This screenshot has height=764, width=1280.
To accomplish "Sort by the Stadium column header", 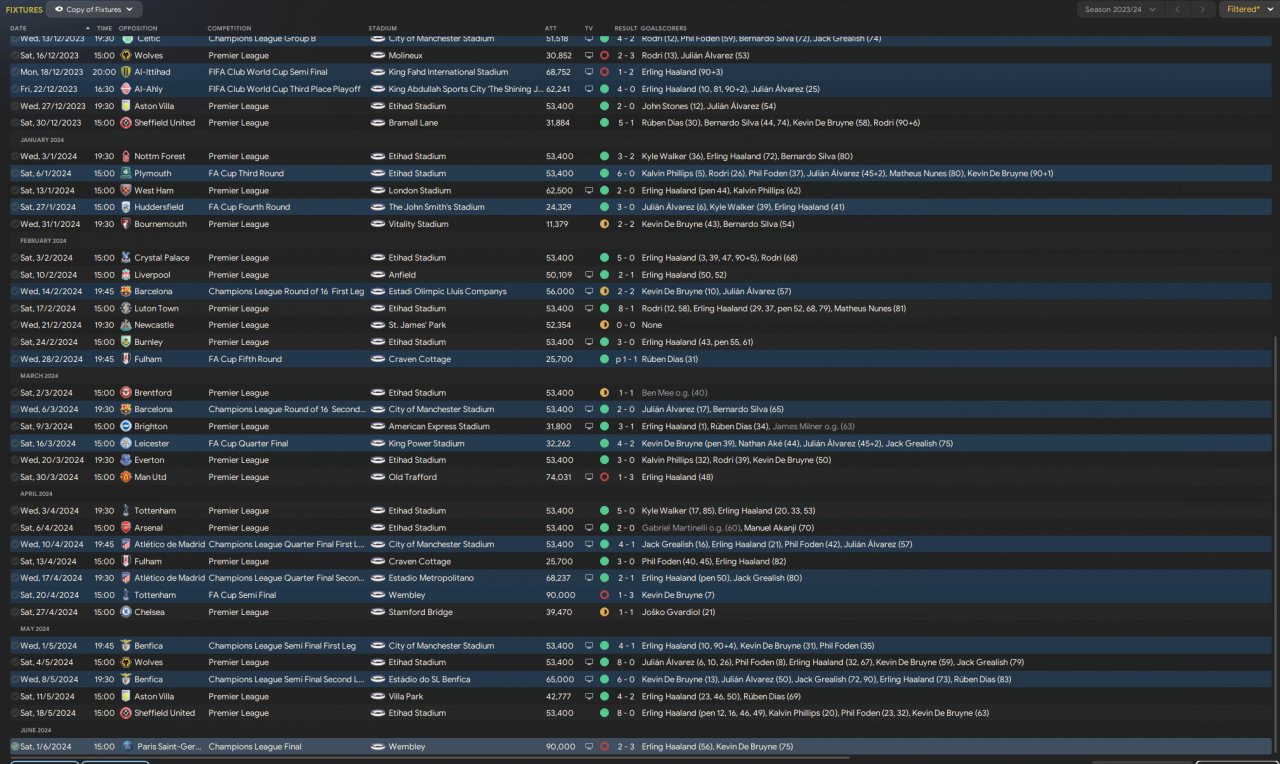I will tap(382, 28).
